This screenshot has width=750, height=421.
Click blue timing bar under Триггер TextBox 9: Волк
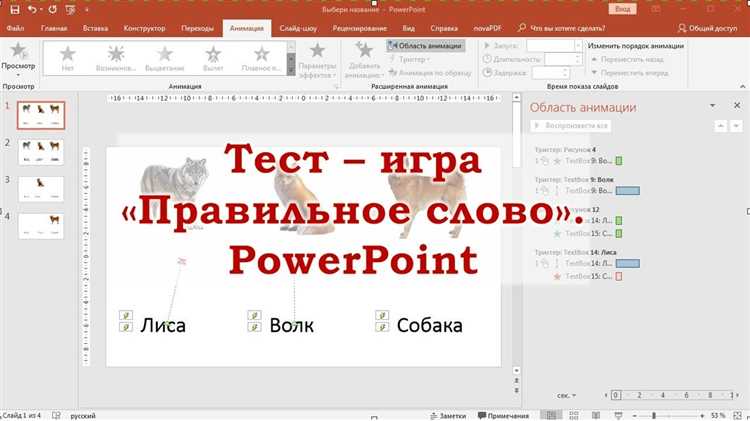[628, 190]
